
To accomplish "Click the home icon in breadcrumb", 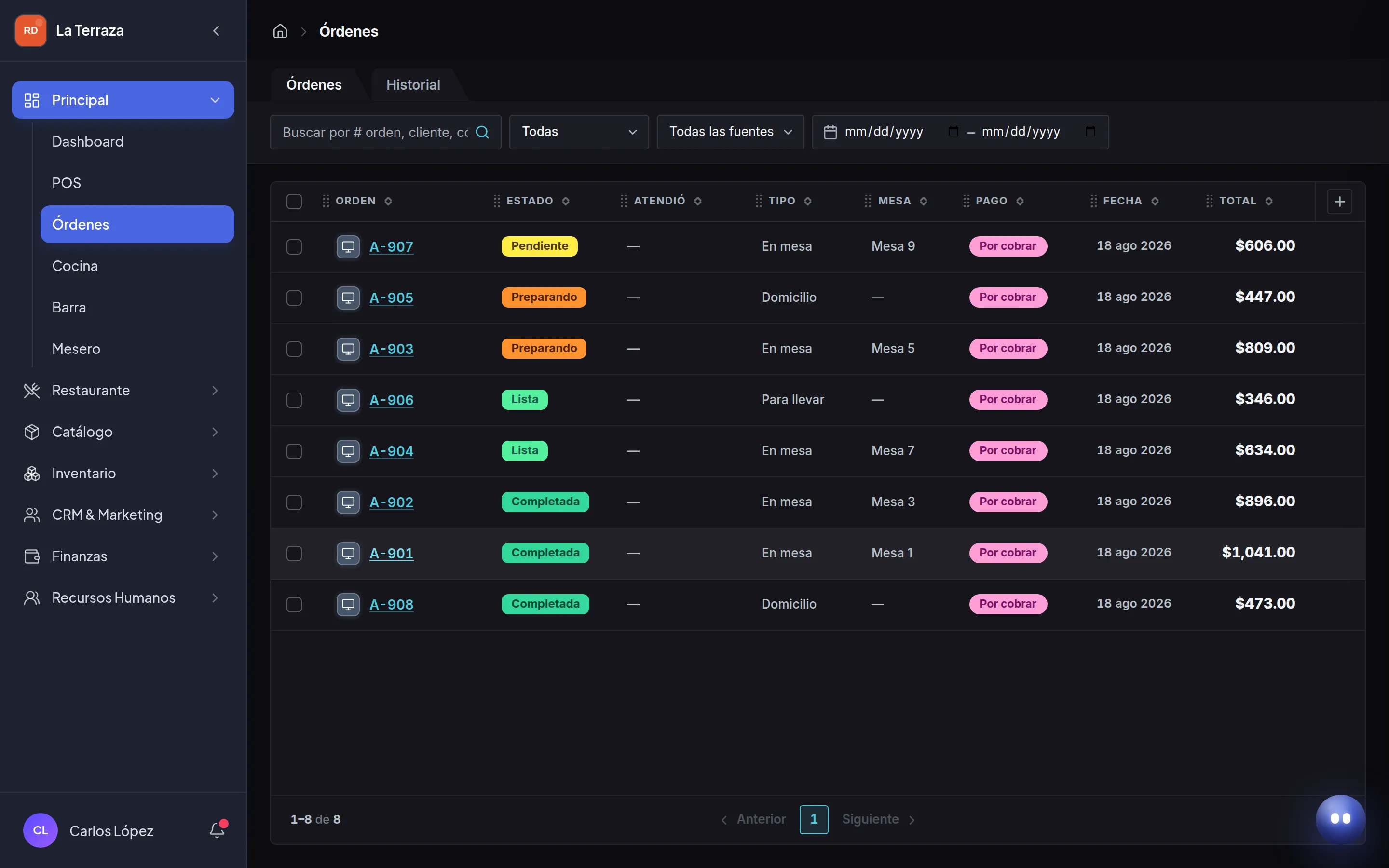I will 280,31.
